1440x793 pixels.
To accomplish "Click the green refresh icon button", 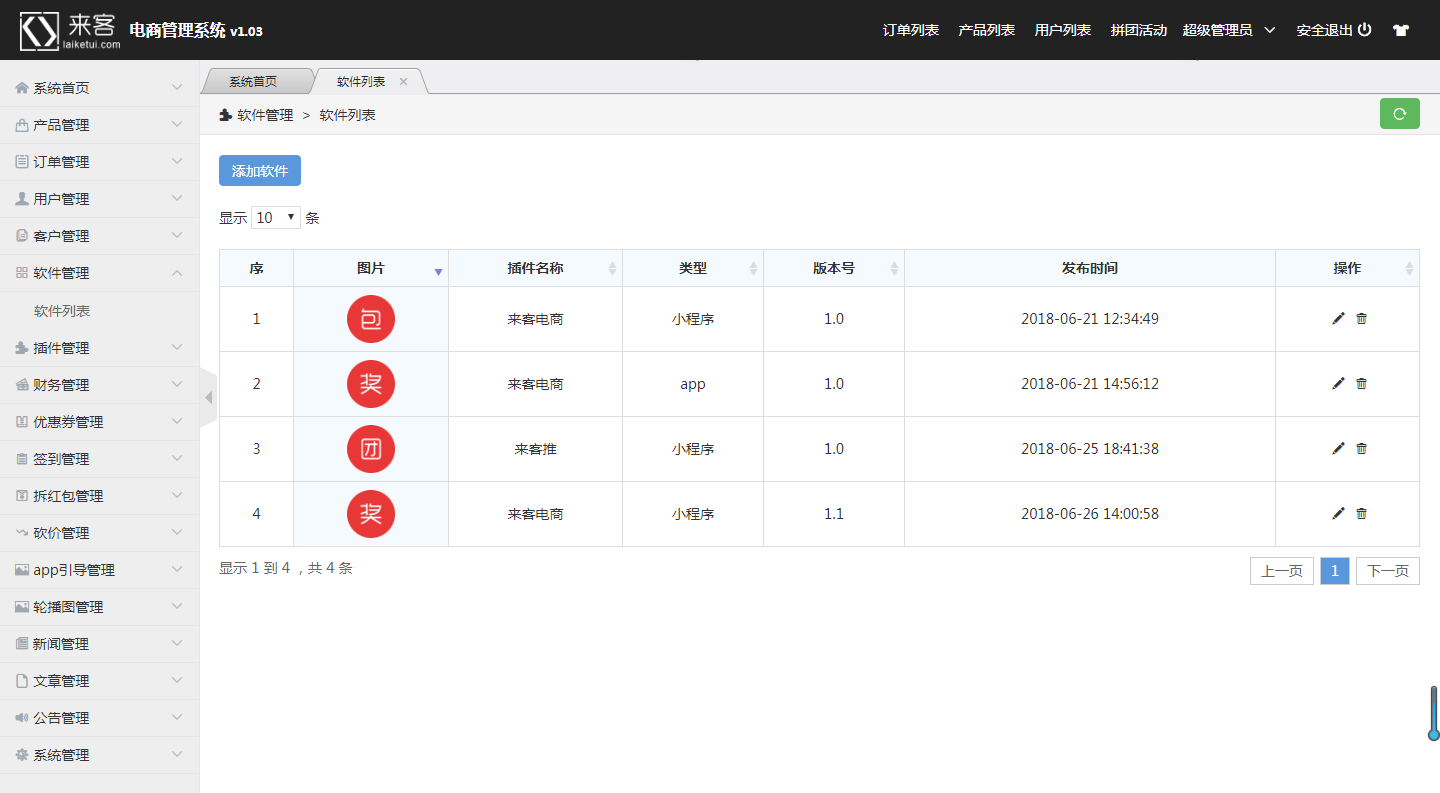I will click(x=1399, y=114).
